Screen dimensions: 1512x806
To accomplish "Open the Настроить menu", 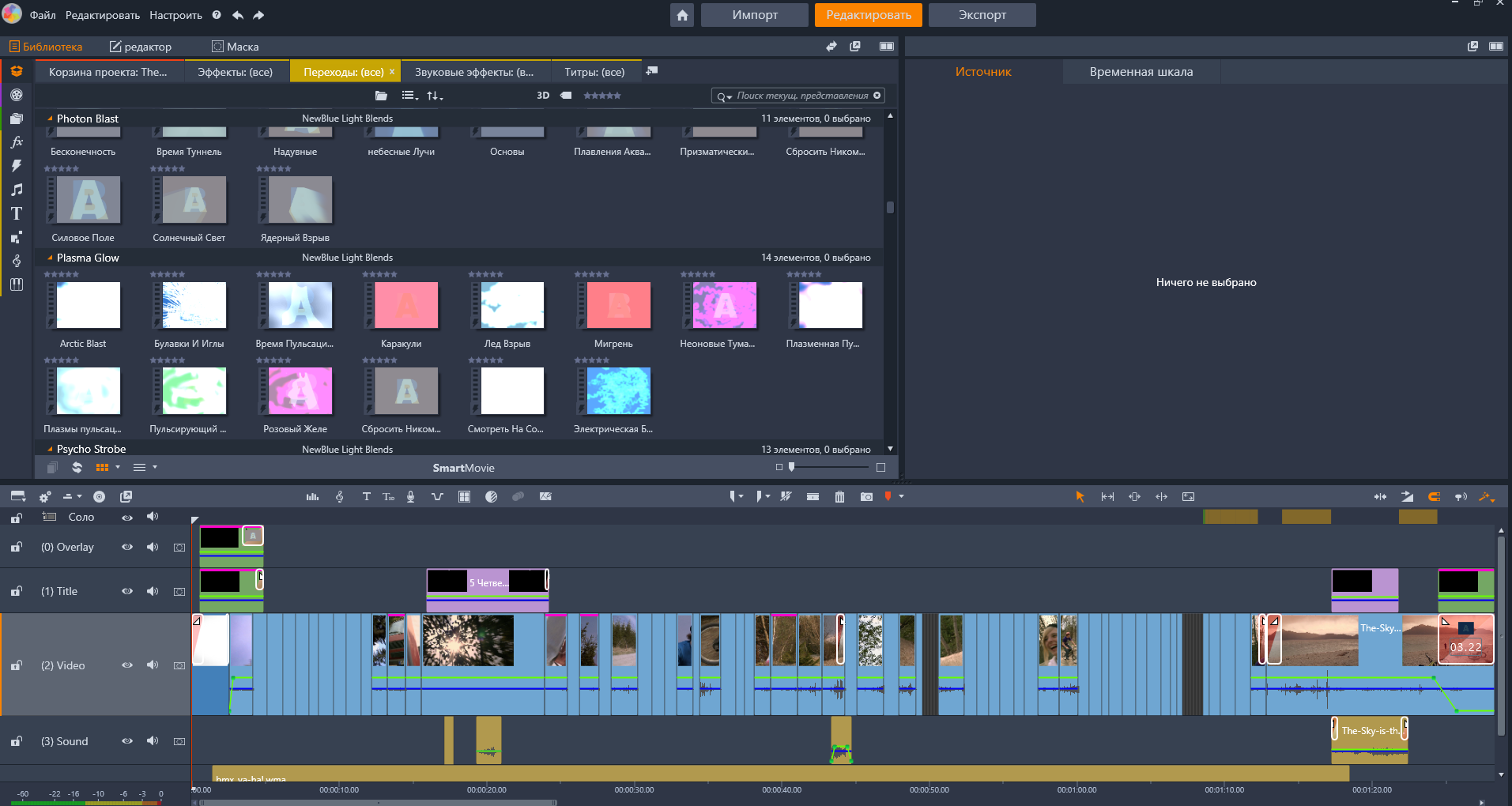I will pyautogui.click(x=175, y=15).
